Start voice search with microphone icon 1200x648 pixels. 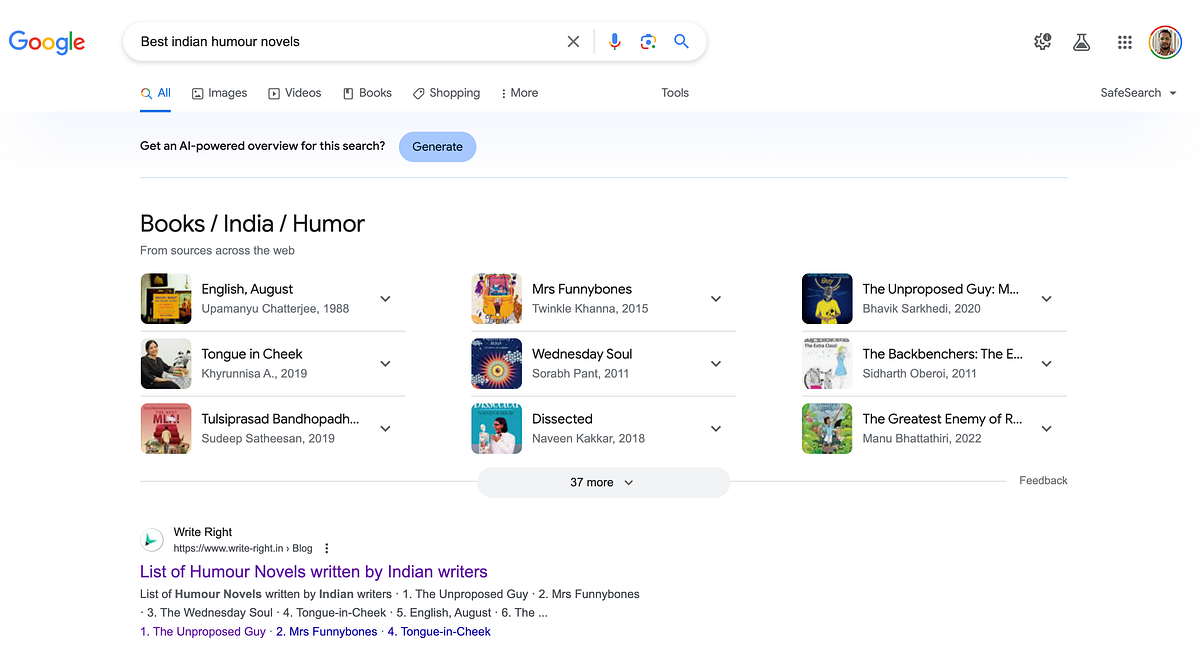[x=615, y=42]
